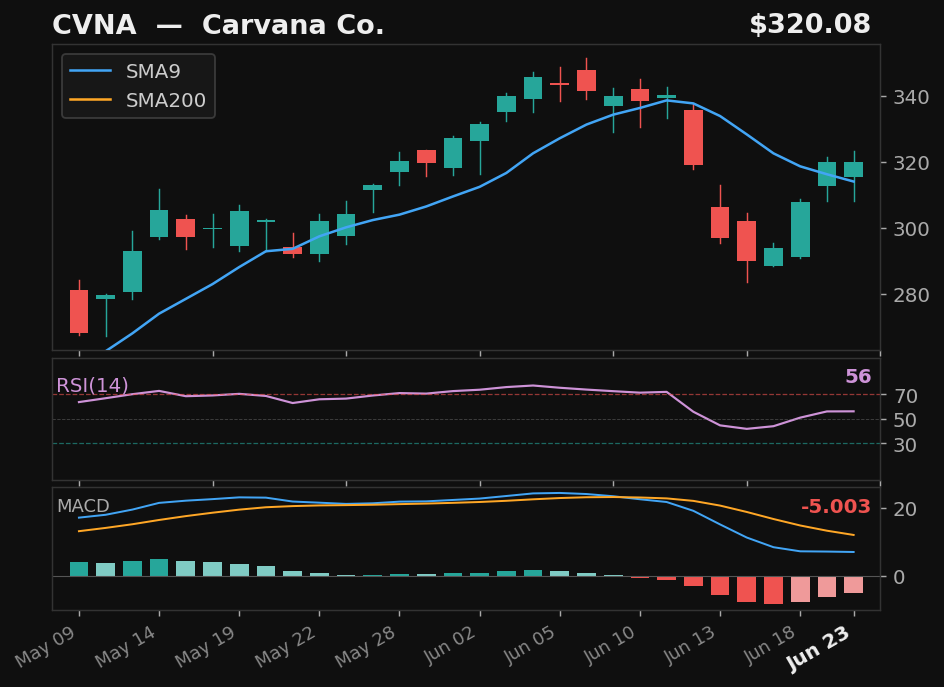Screen dimensions: 944x687
Task: Click the Jun 02 date label
Action: (451, 644)
